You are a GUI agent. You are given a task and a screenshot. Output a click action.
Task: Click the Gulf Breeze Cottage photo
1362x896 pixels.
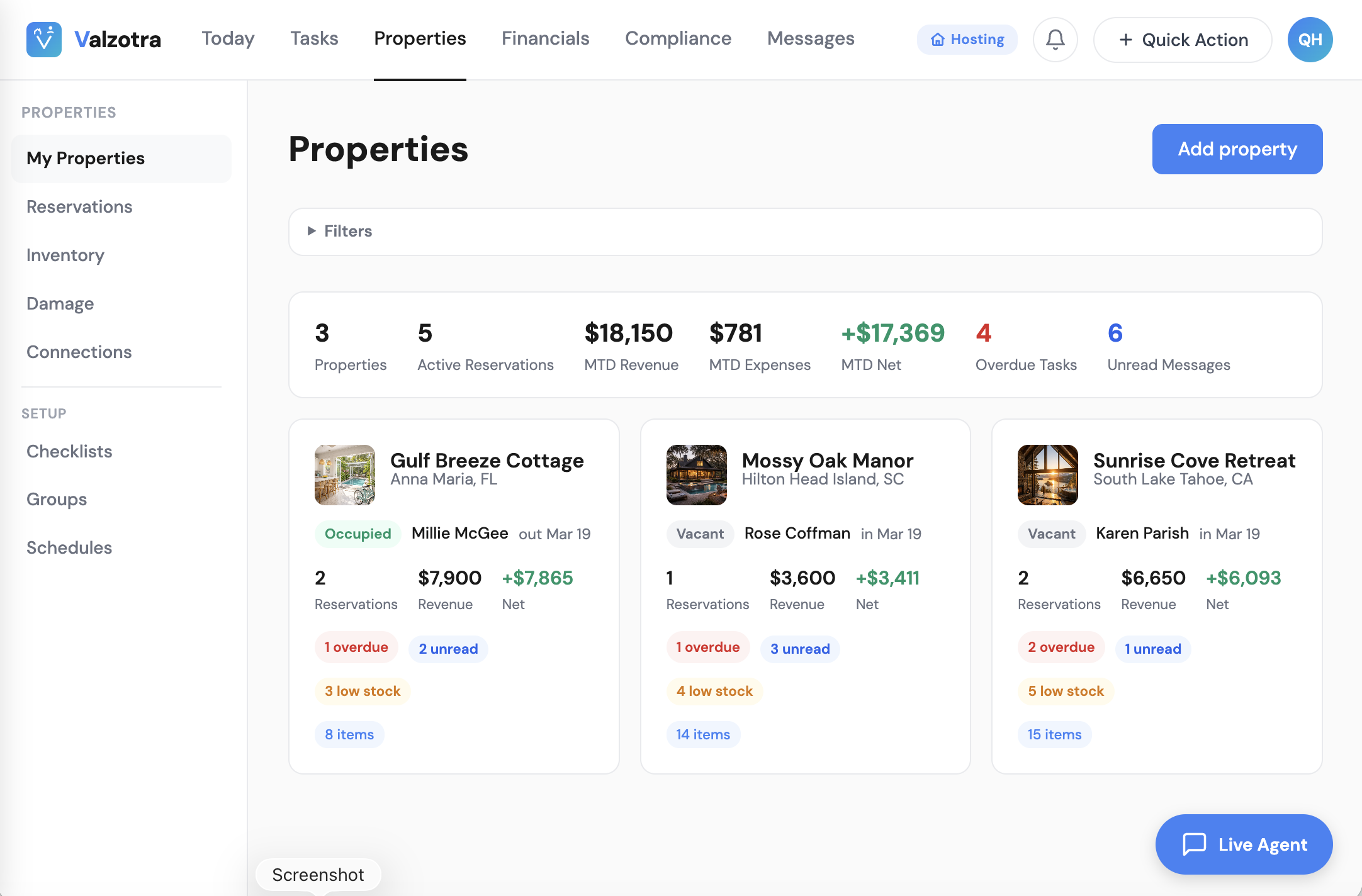(x=345, y=475)
